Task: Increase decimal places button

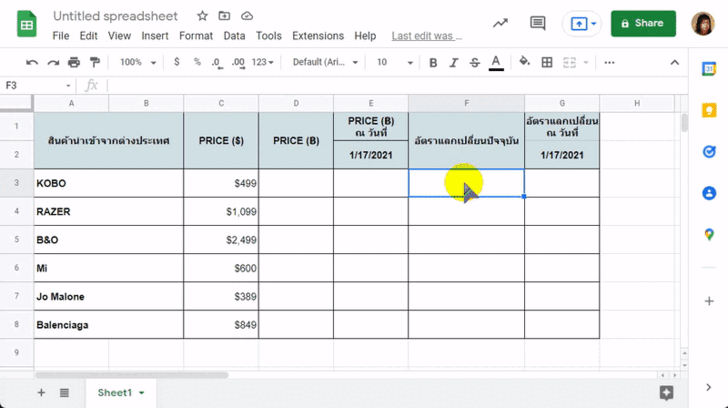Action: click(x=238, y=62)
